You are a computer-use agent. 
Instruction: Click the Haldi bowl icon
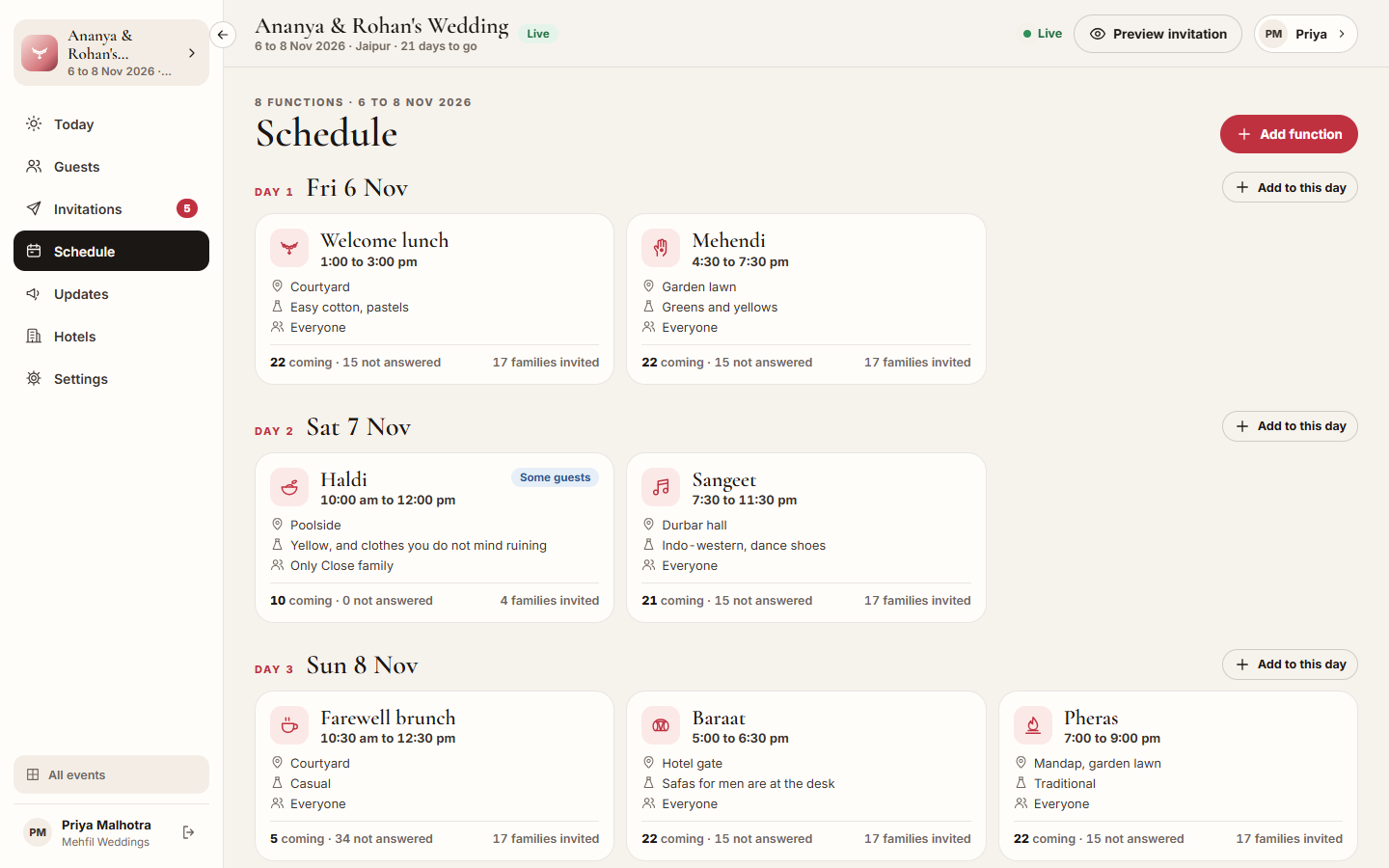289,487
